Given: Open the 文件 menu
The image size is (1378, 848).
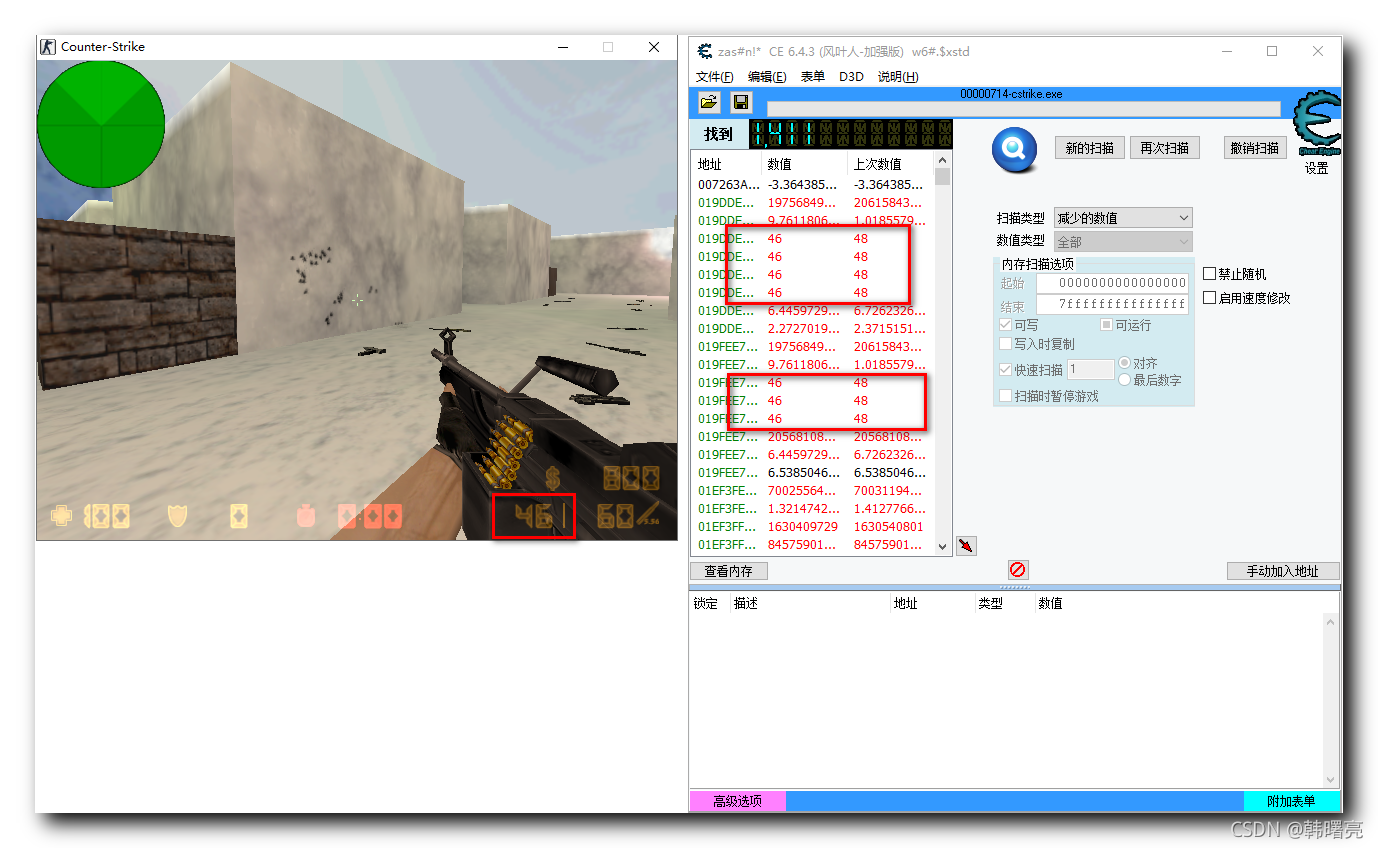Looking at the screenshot, I should [x=714, y=76].
